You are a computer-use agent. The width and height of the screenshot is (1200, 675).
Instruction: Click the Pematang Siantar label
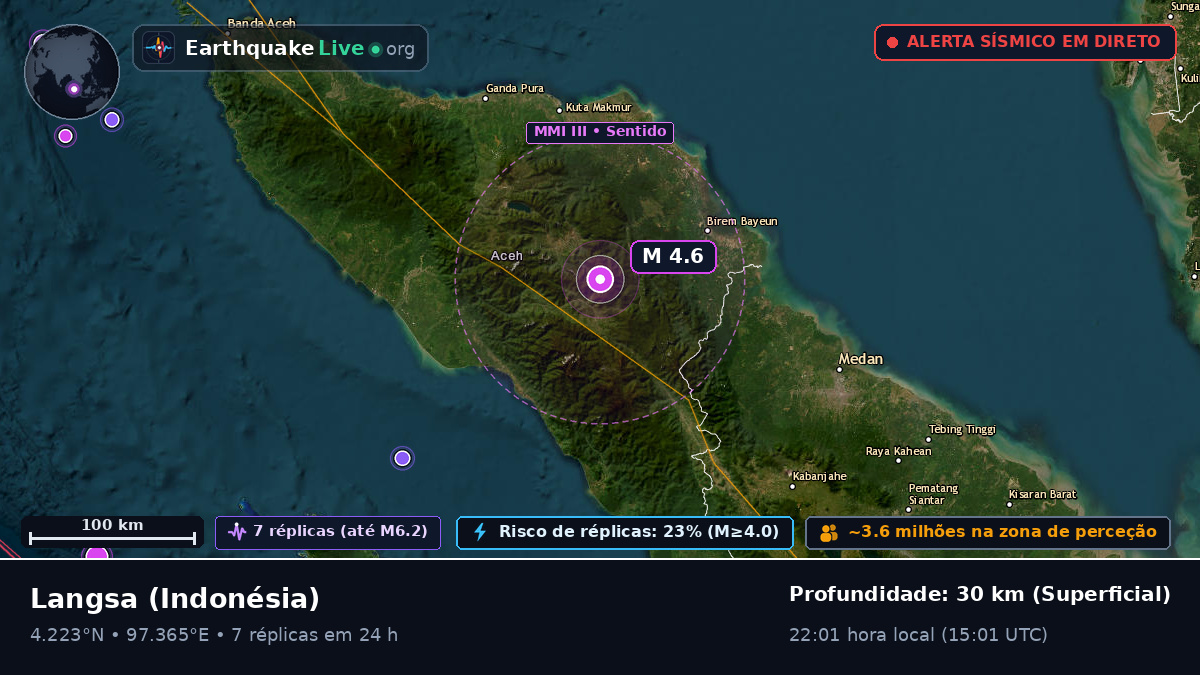point(933,494)
